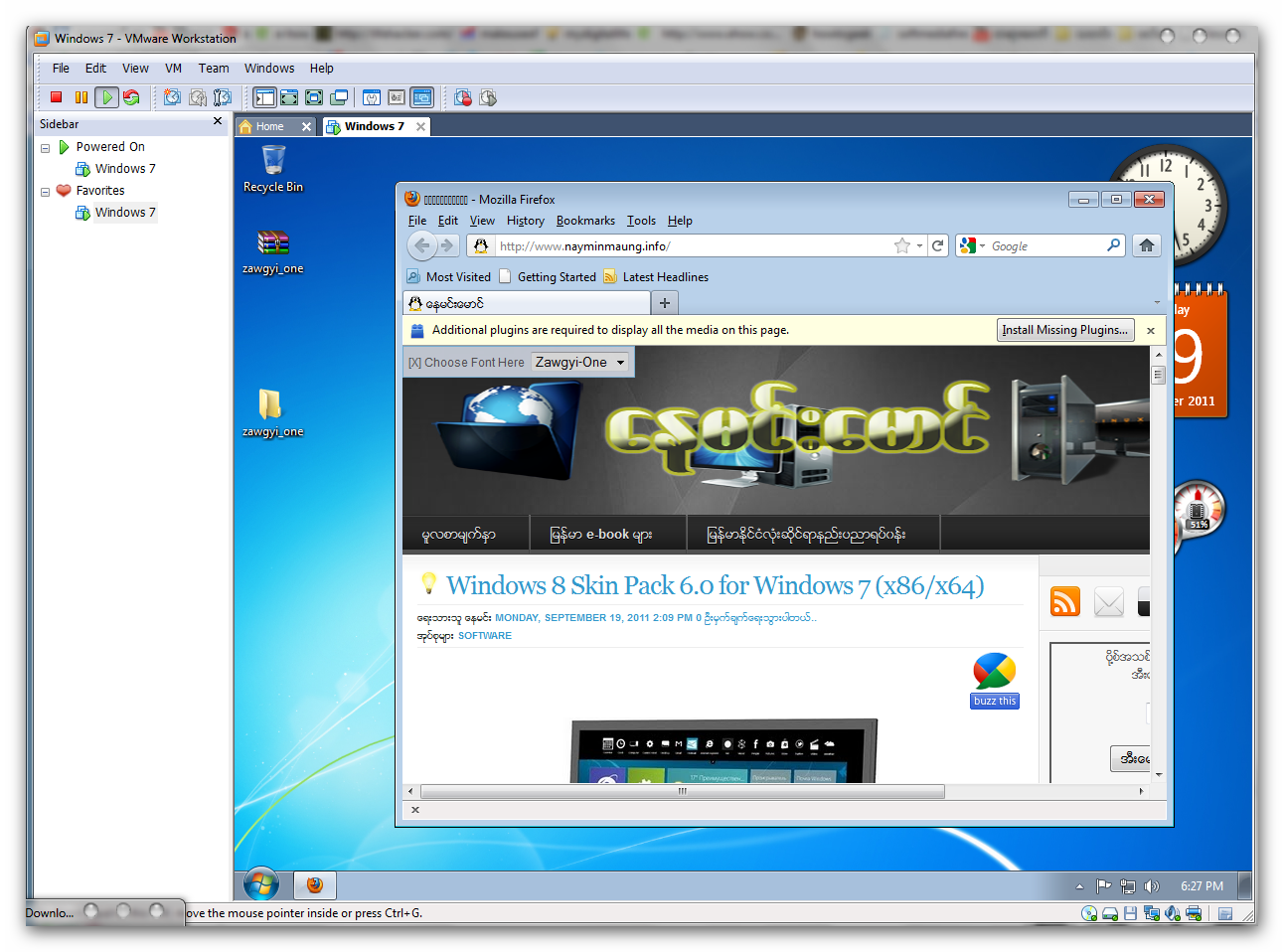Switch to the Home tab in VMware
Image resolution: width=1284 pixels, height=952 pixels.
tap(269, 126)
